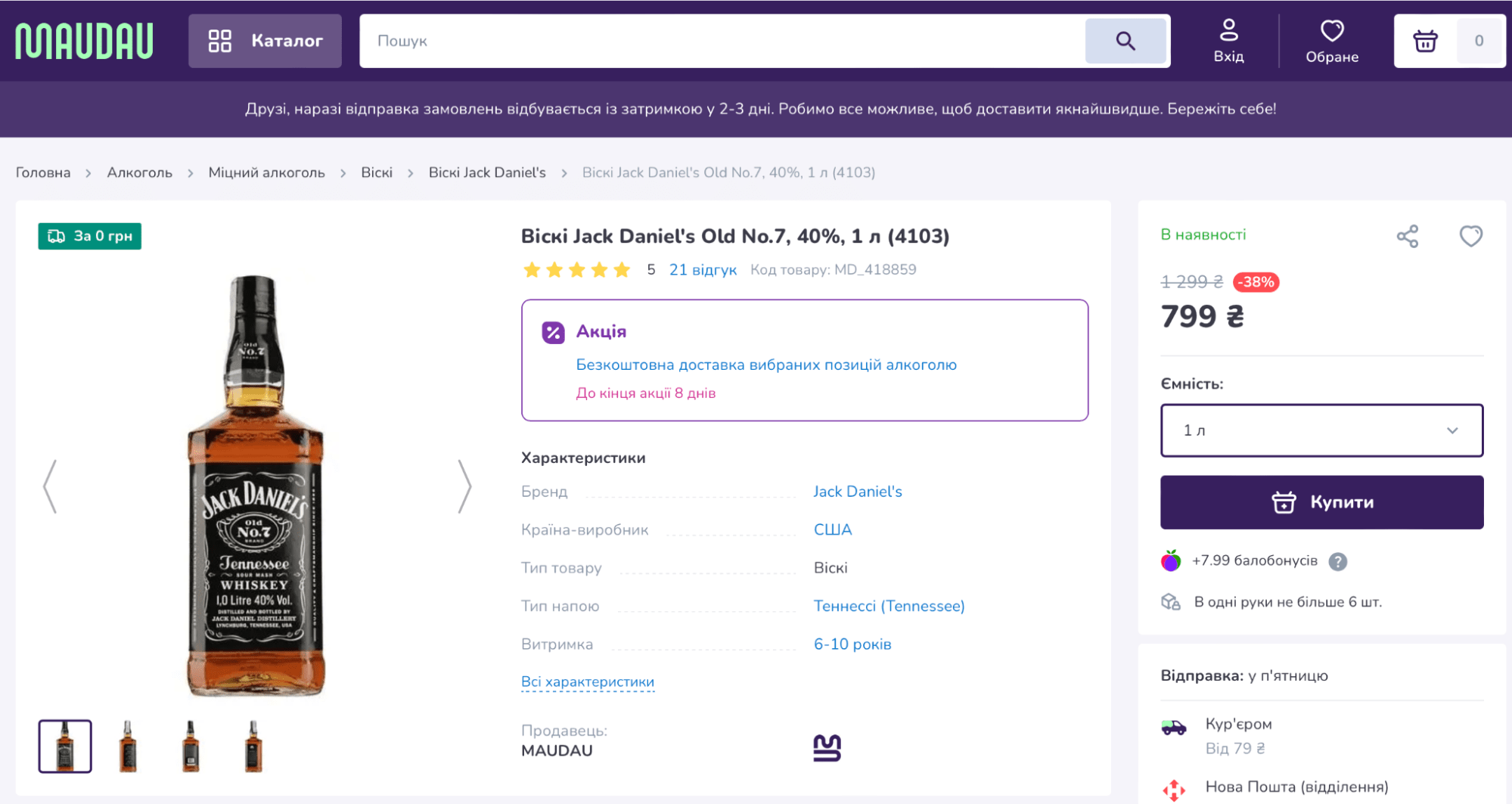
Task: Open search with the magnifier icon
Action: 1125,41
